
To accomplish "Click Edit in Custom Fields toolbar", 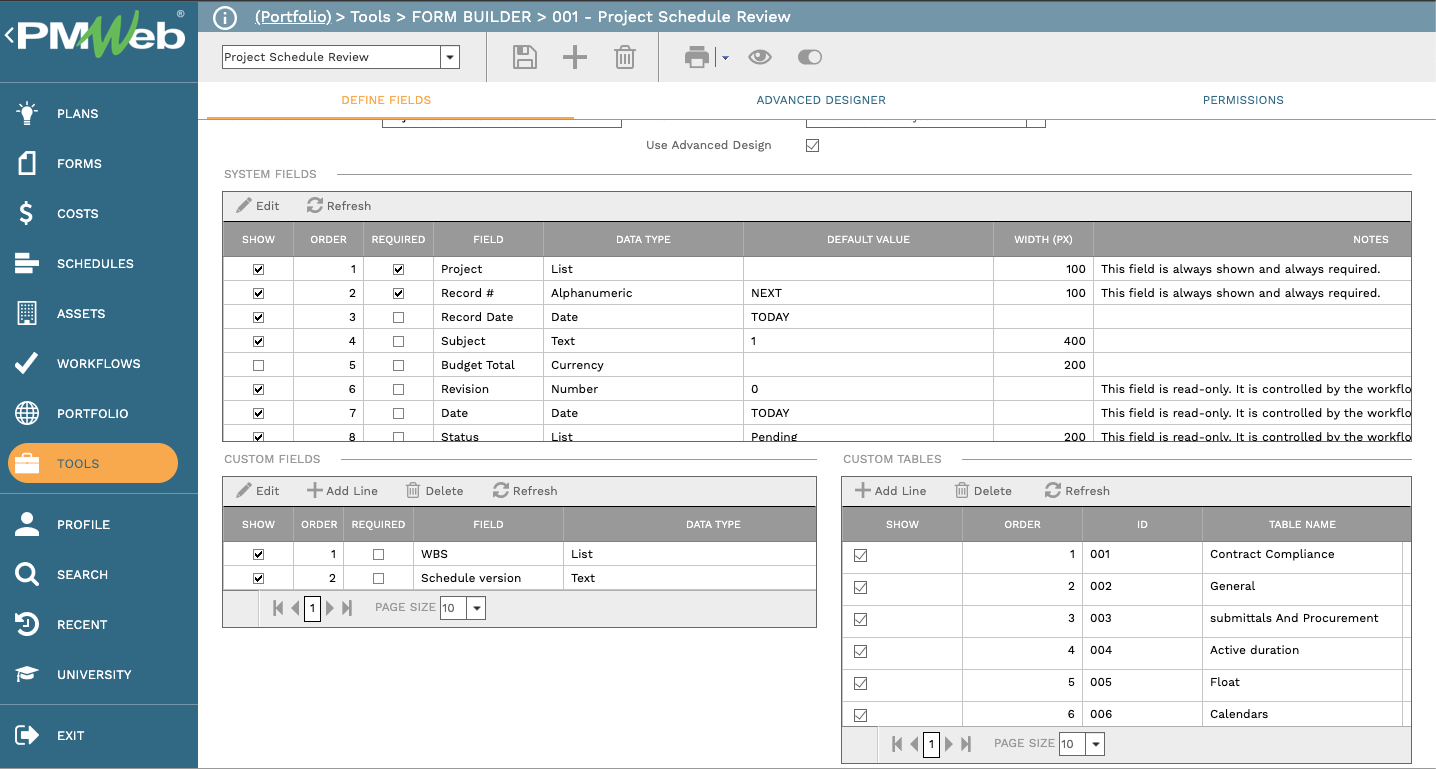I will point(258,491).
